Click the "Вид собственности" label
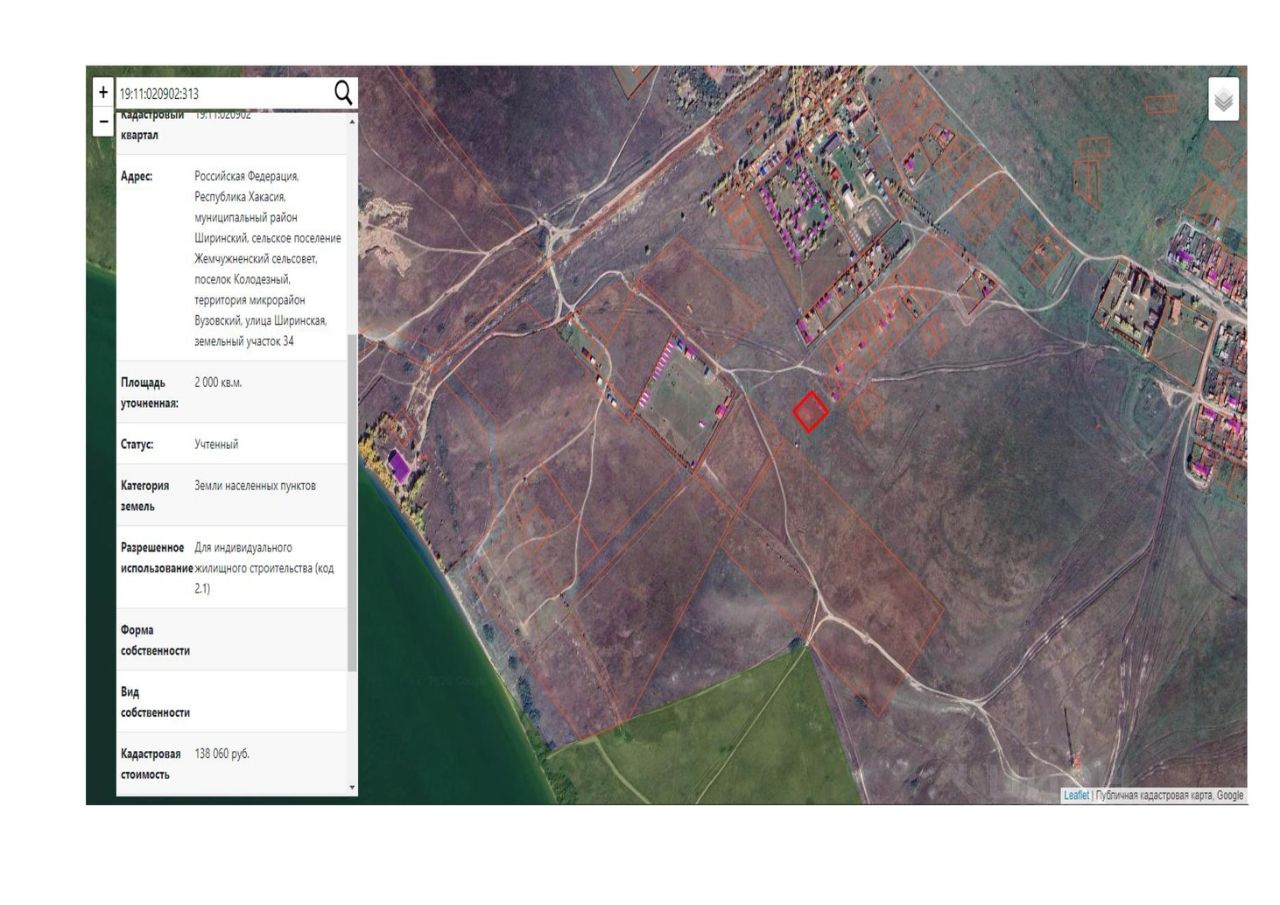The height and width of the screenshot is (905, 1280). 155,702
